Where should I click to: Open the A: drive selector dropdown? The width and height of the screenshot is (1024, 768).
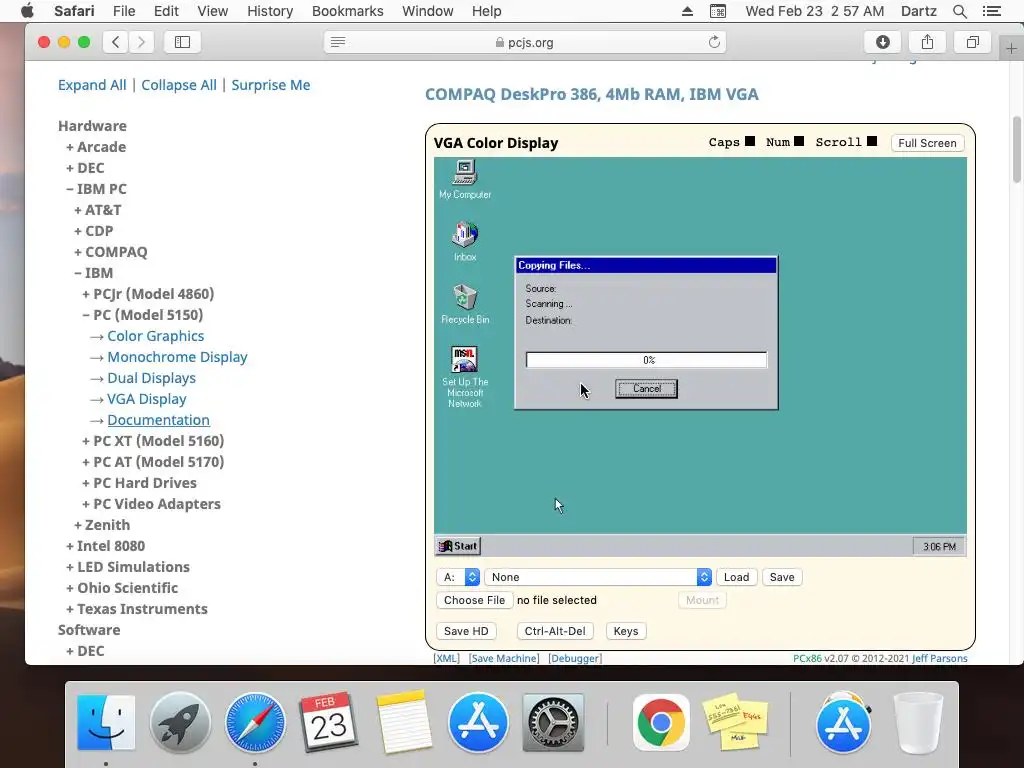point(458,577)
